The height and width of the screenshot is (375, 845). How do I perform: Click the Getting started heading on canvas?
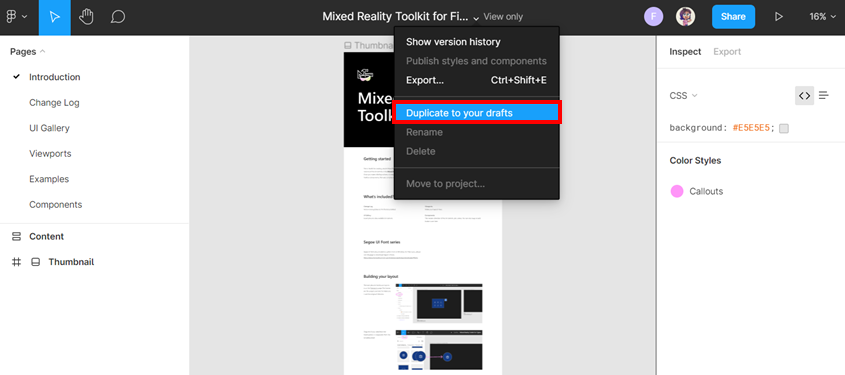(377, 159)
